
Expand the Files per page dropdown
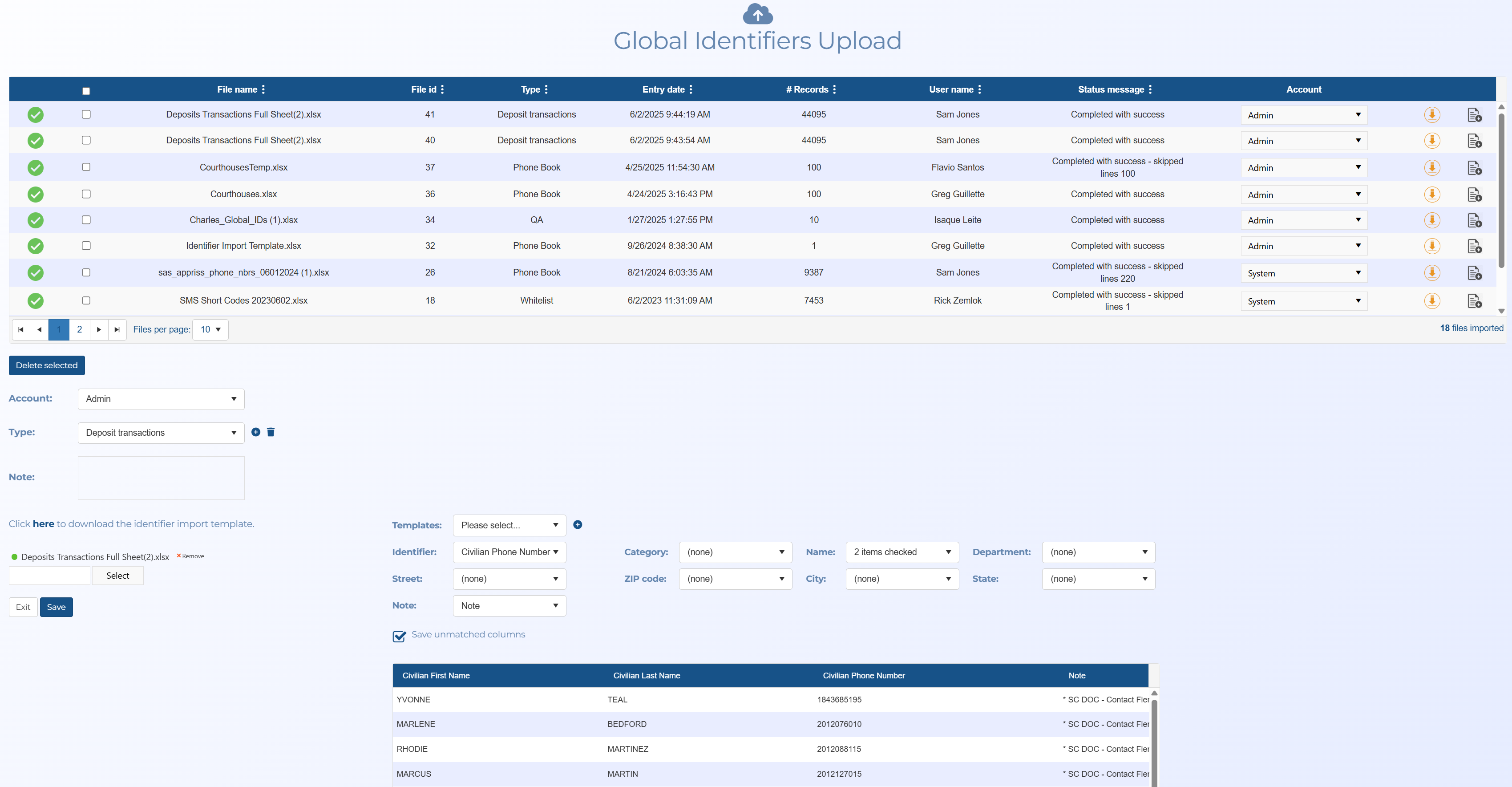210,329
